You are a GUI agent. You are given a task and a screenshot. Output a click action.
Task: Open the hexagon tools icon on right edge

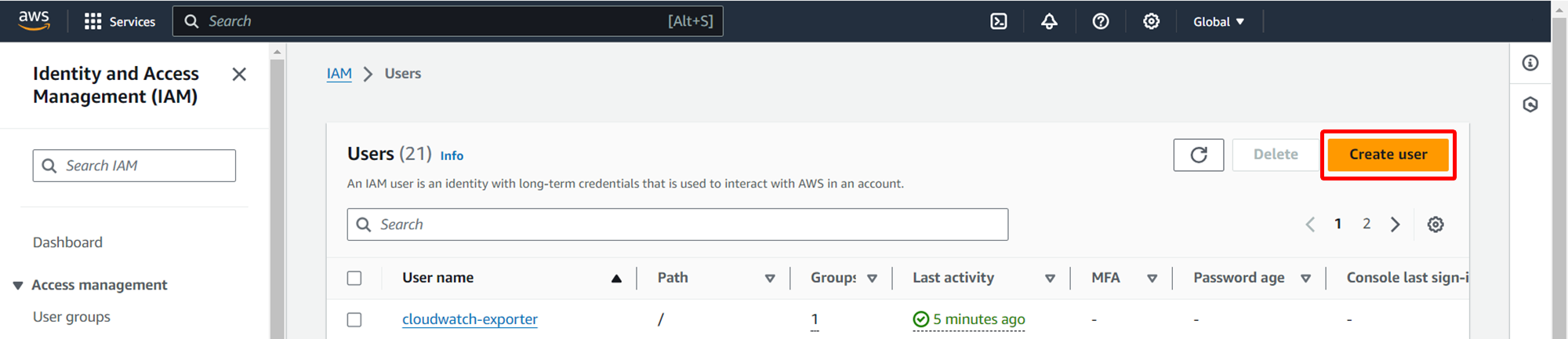tap(1530, 104)
